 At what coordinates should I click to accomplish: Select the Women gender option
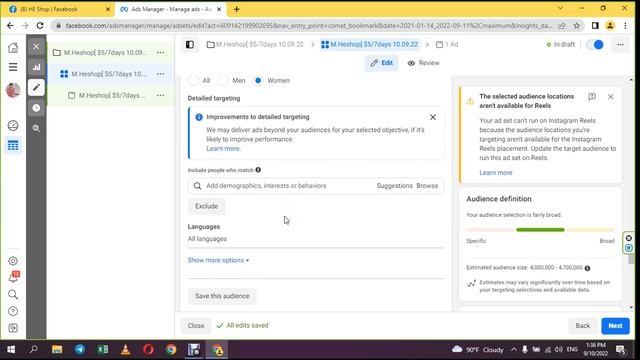click(x=258, y=80)
